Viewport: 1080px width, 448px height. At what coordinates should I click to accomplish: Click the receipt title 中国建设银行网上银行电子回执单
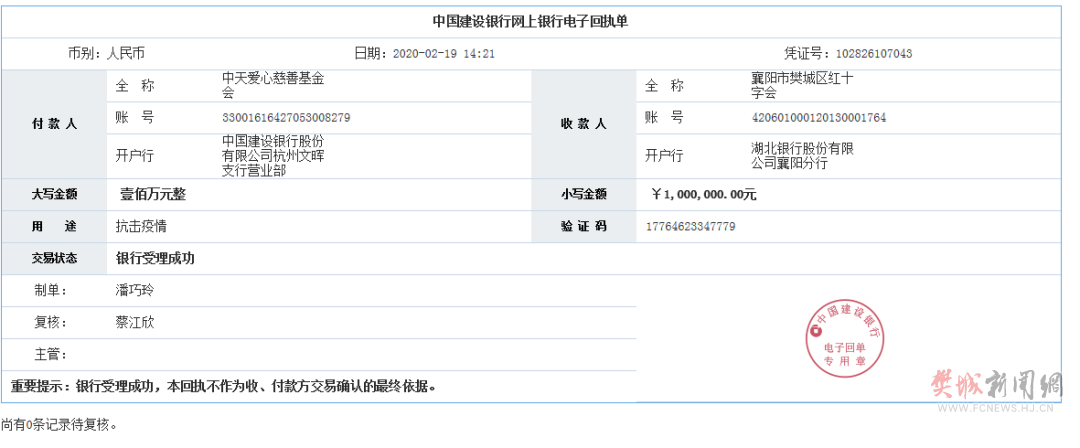[x=530, y=21]
